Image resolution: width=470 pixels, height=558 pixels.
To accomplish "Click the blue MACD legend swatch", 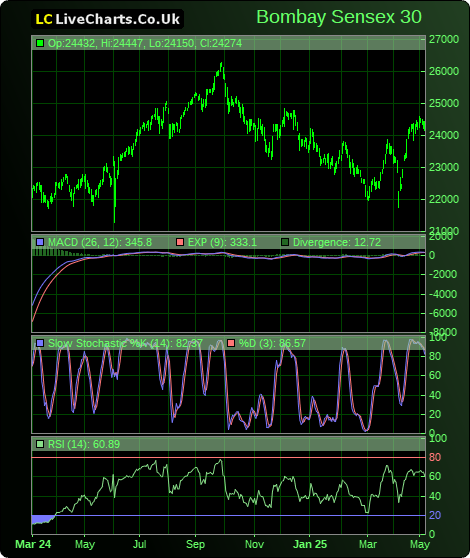I will click(40, 242).
